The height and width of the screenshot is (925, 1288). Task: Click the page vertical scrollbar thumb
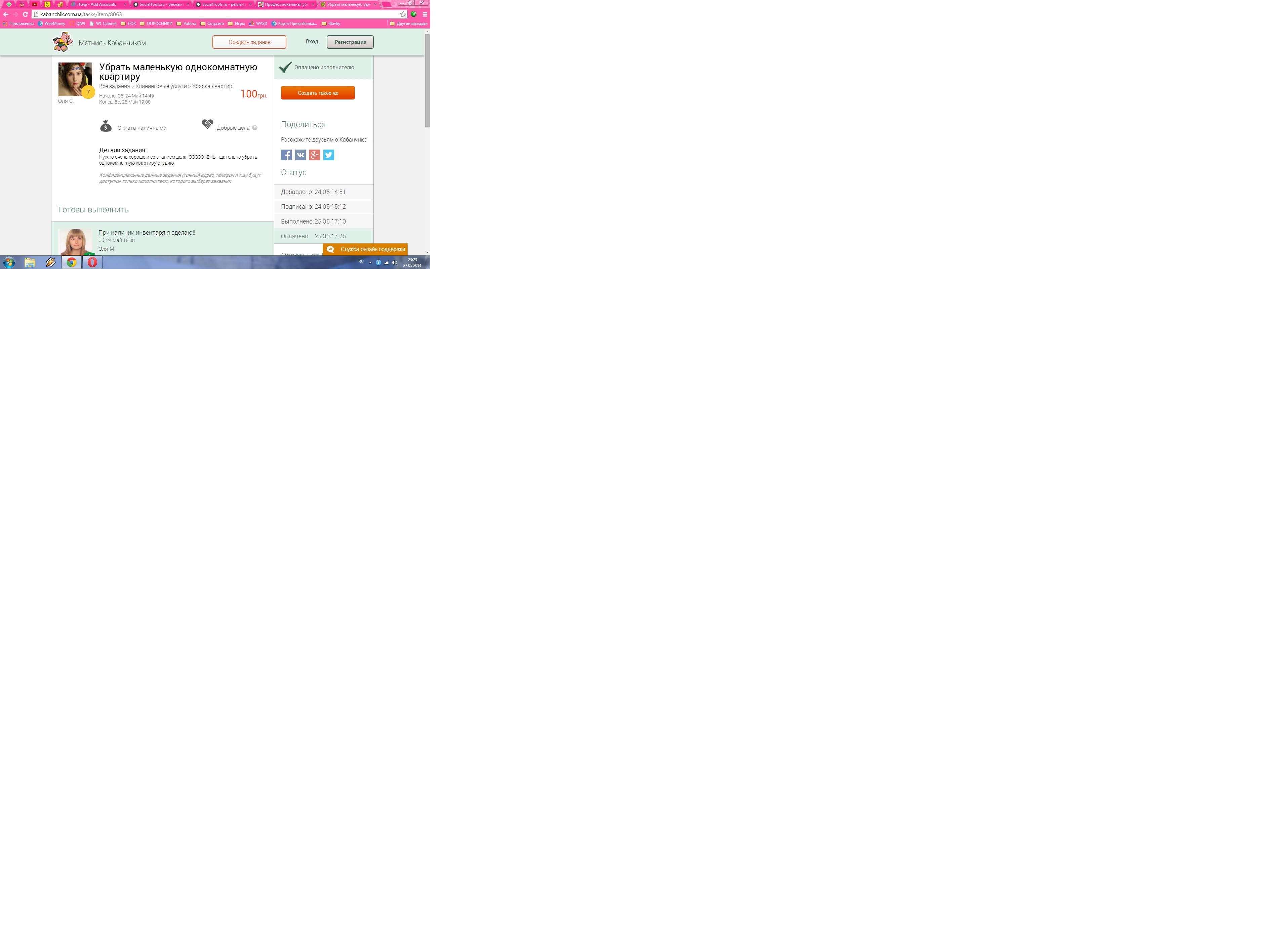pyautogui.click(x=427, y=81)
